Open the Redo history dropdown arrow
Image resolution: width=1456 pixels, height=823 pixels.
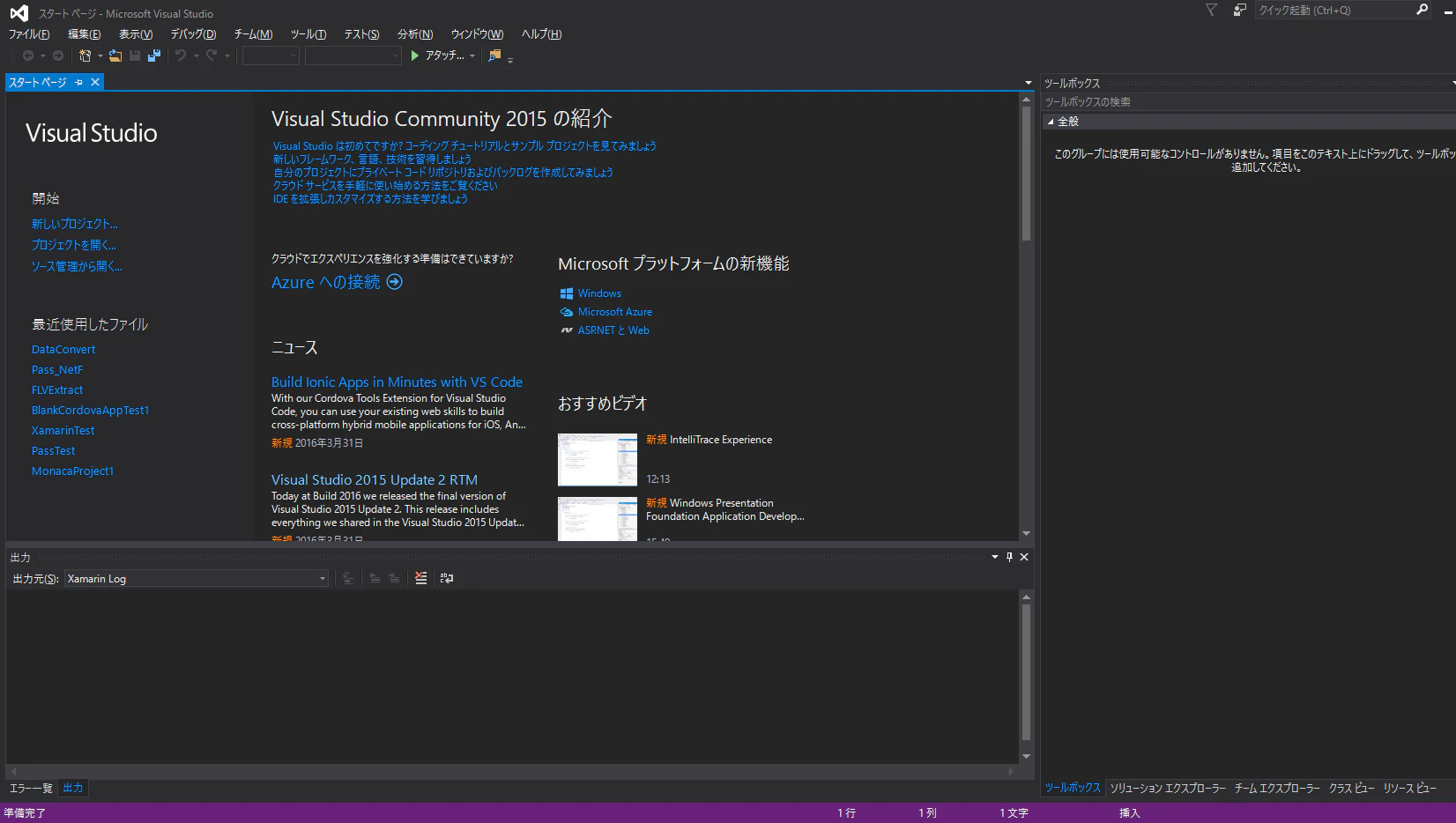227,56
